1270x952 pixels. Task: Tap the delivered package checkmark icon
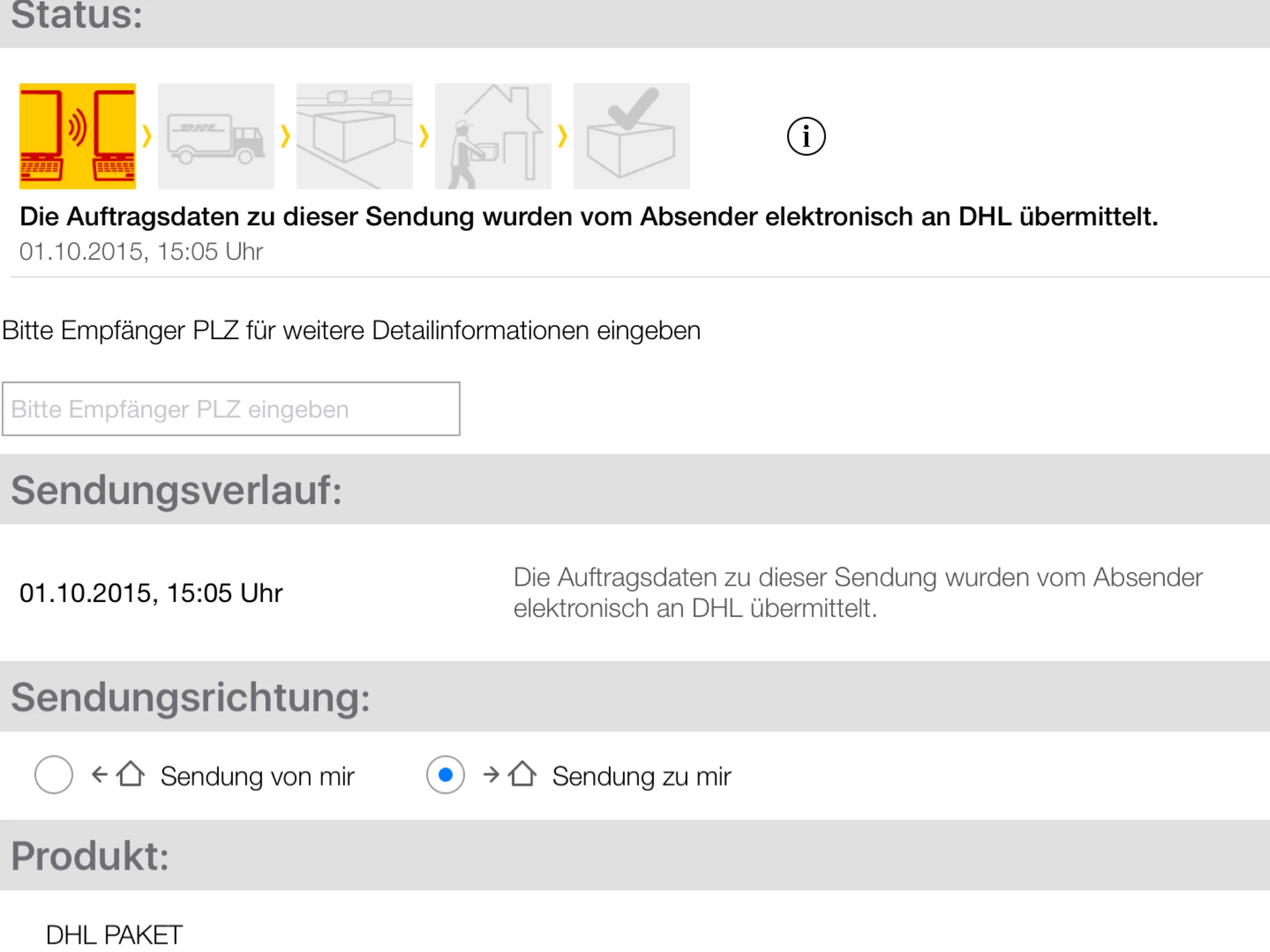tap(631, 136)
